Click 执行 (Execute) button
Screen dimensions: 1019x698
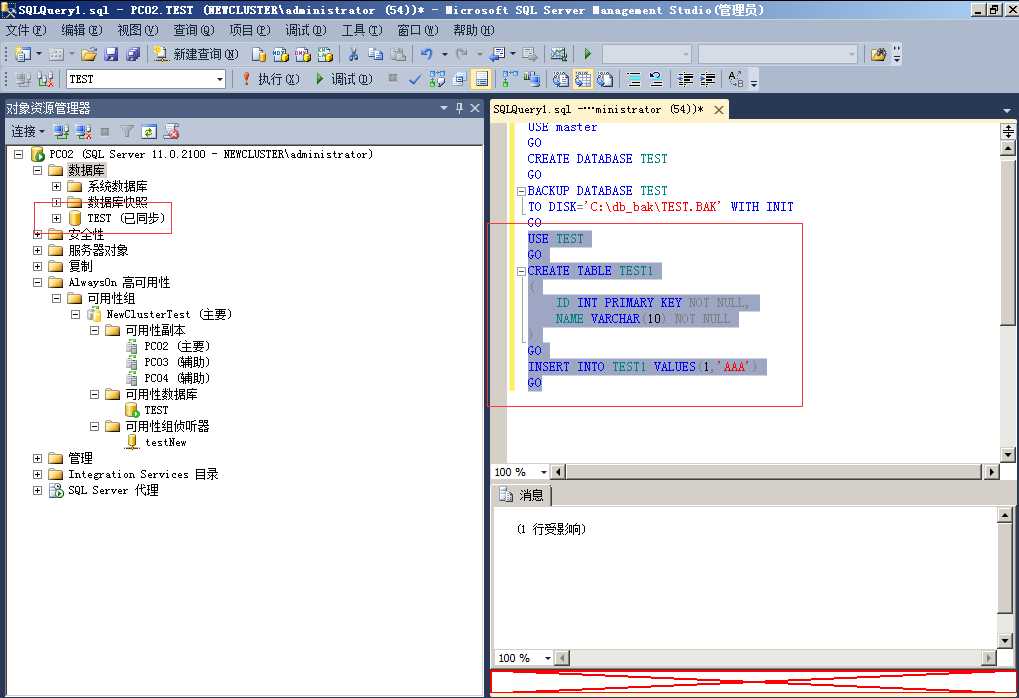(271, 79)
